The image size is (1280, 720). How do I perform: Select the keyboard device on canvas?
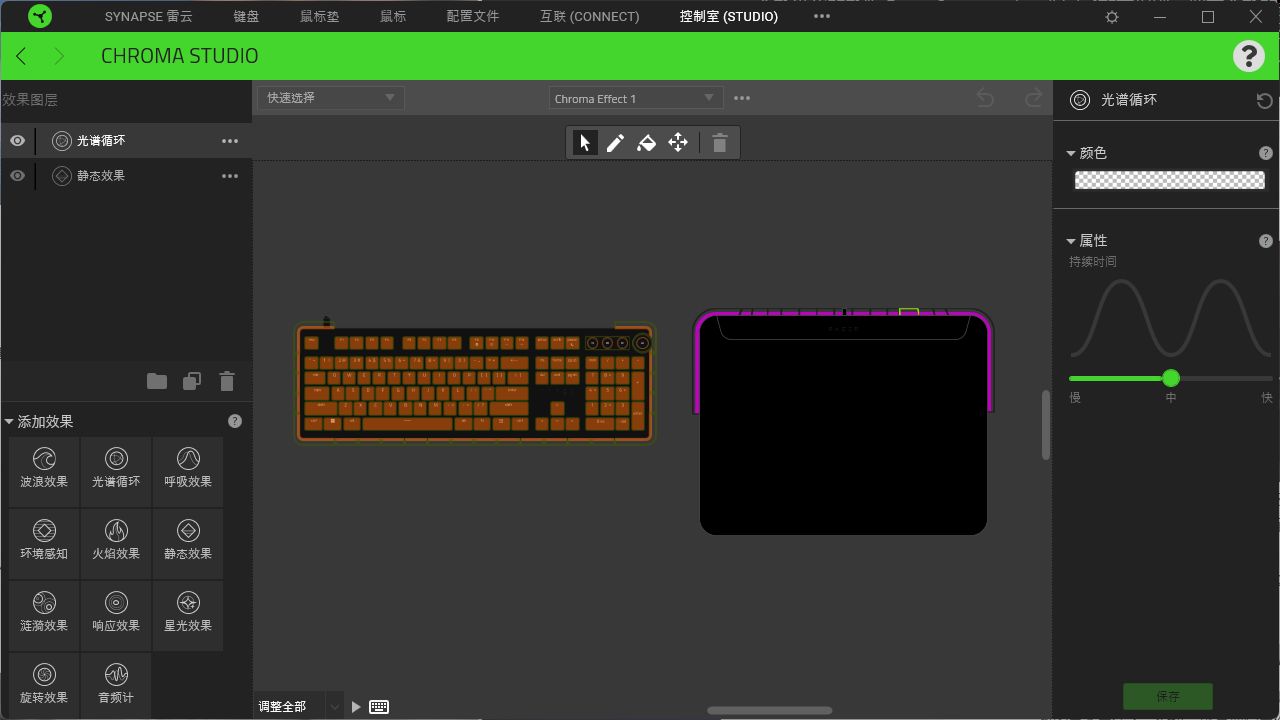475,383
